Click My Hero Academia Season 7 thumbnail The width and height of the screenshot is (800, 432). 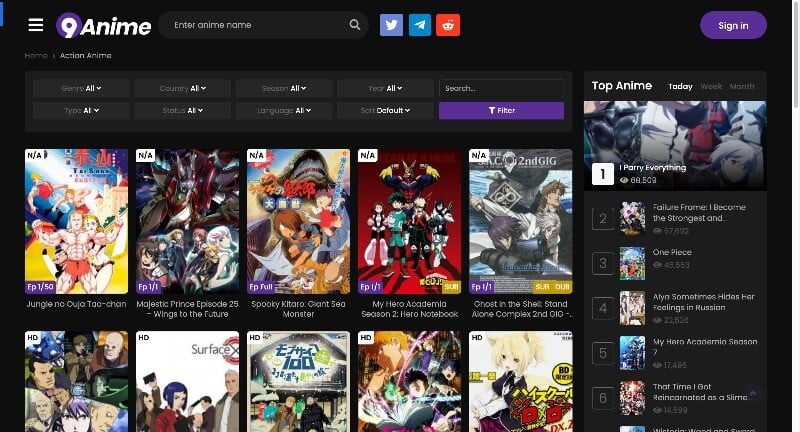(x=632, y=353)
